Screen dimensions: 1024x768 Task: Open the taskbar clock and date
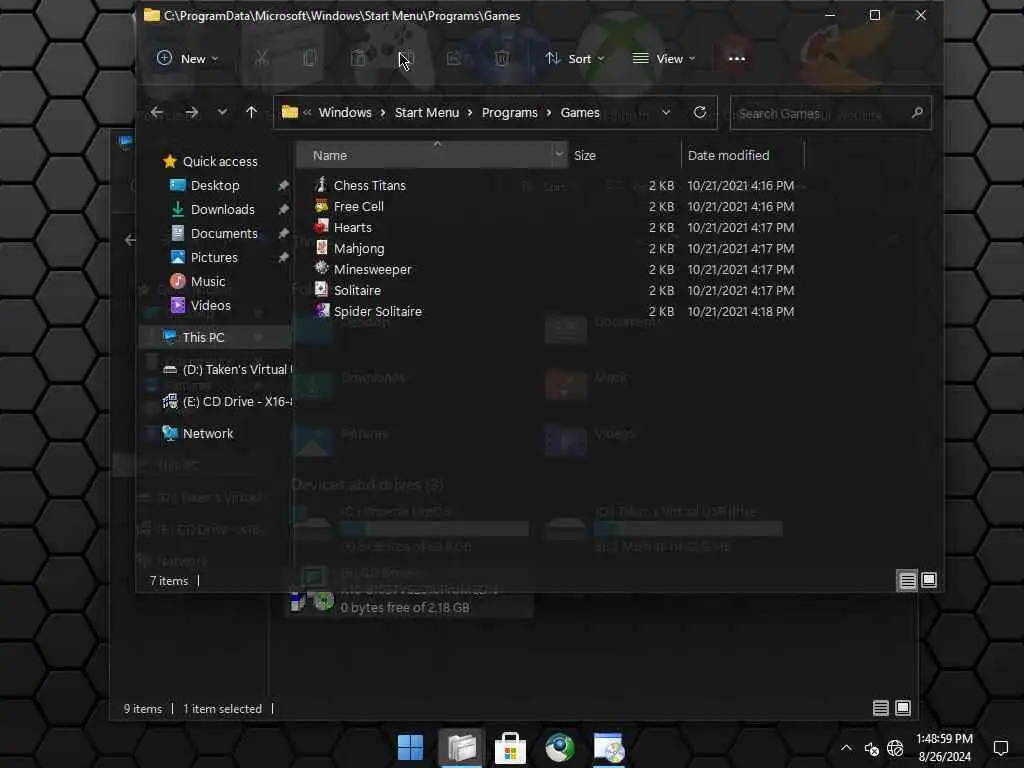click(944, 748)
